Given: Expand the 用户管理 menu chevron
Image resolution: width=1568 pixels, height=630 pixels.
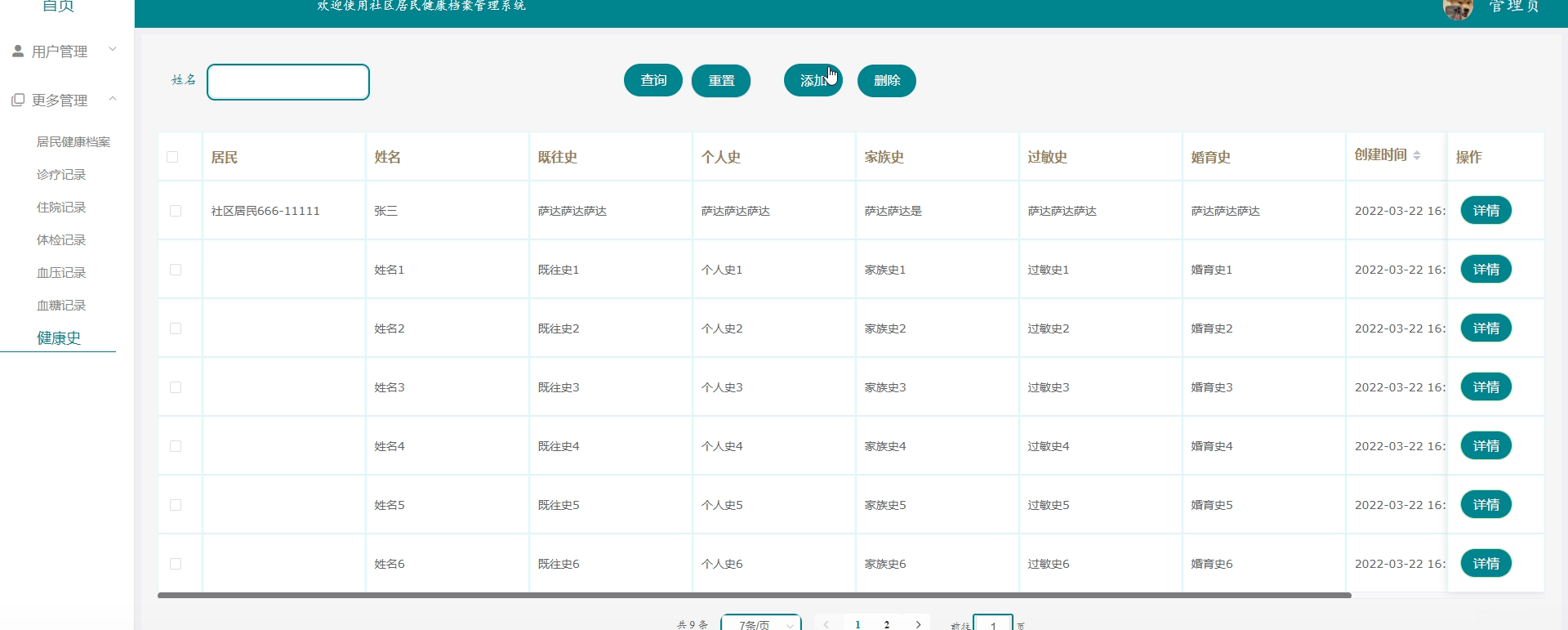Looking at the screenshot, I should click(x=113, y=50).
